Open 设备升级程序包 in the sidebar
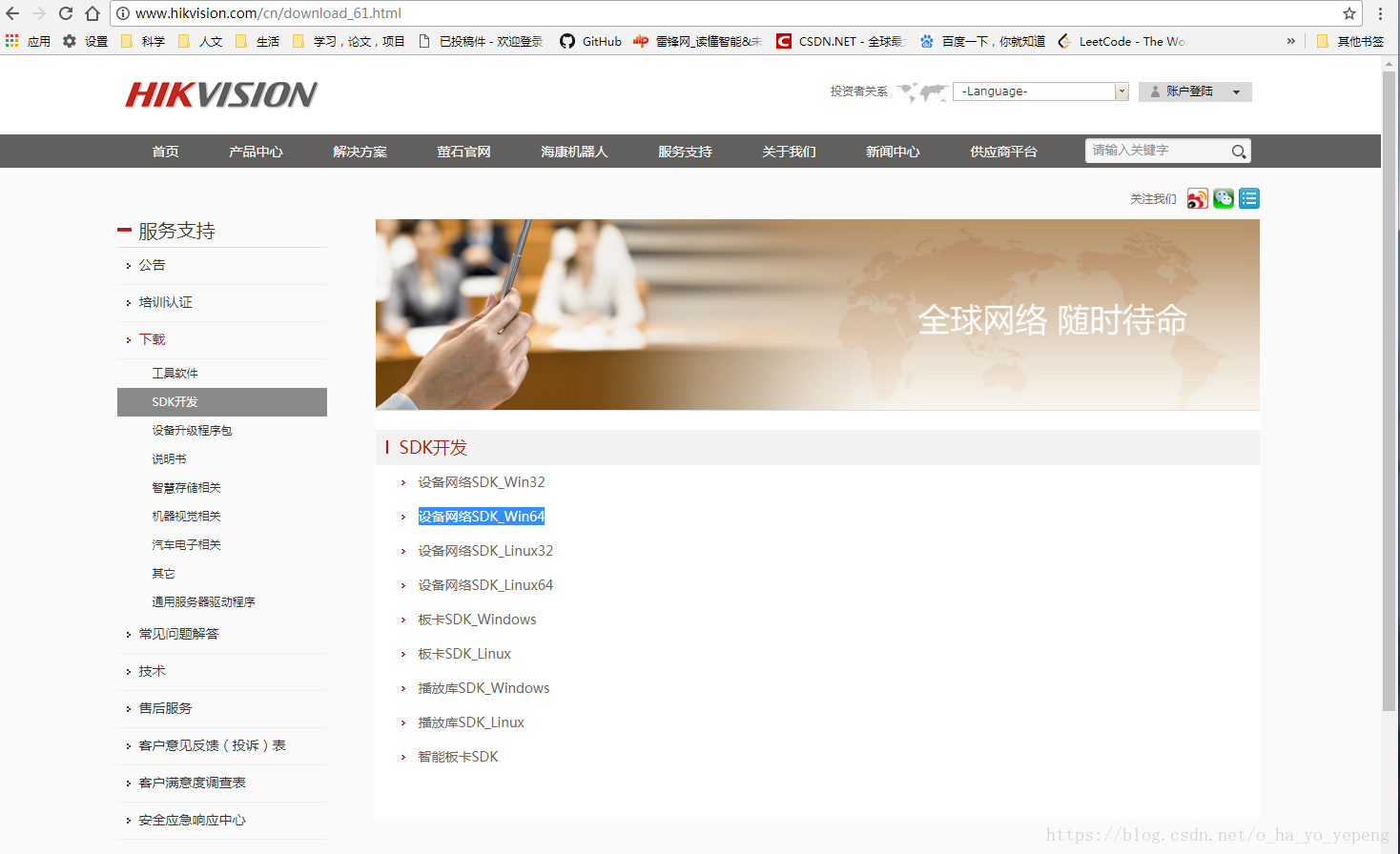1400x854 pixels. point(192,431)
